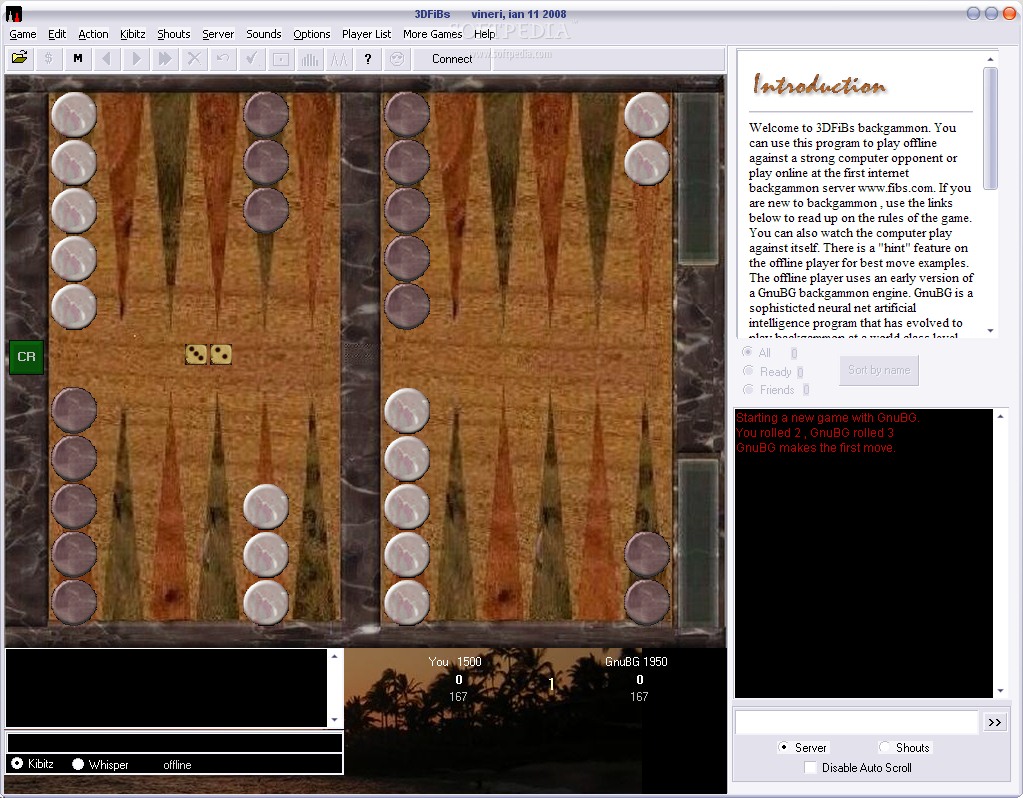Click the right die on the board
Screen dimensions: 1023x798
[221, 354]
